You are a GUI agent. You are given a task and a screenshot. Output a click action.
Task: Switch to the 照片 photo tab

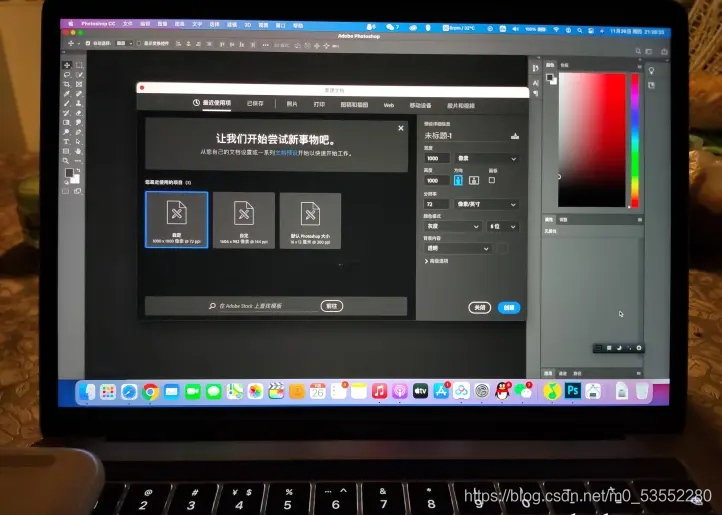coord(292,104)
